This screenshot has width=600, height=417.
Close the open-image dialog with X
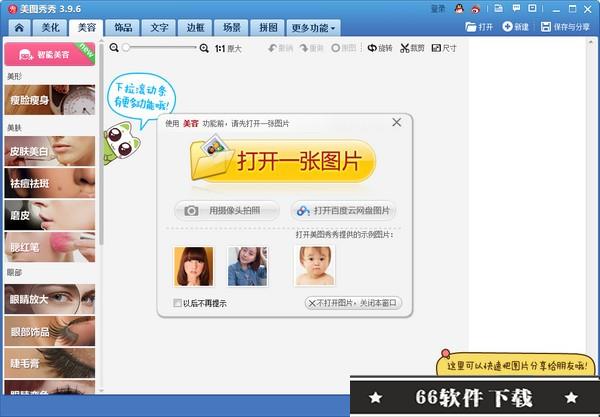tap(397, 122)
